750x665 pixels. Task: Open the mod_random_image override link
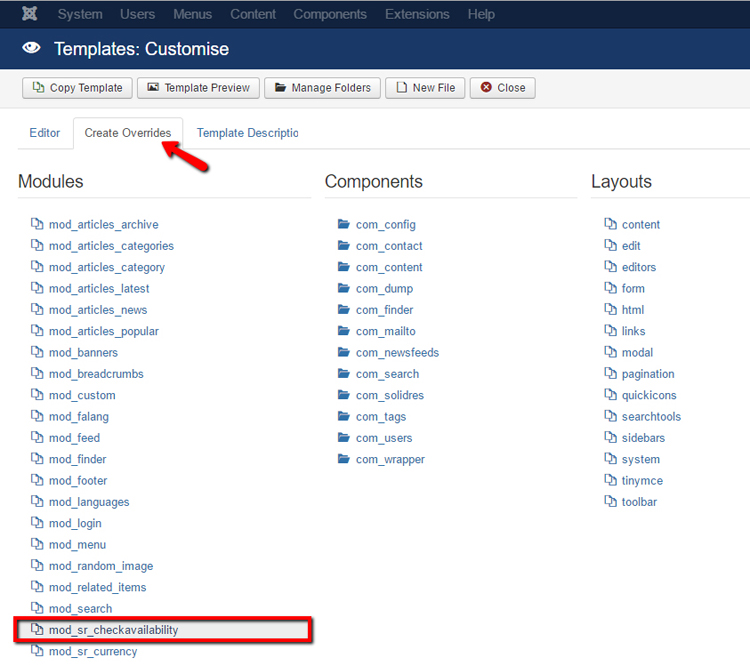pyautogui.click(x=101, y=566)
